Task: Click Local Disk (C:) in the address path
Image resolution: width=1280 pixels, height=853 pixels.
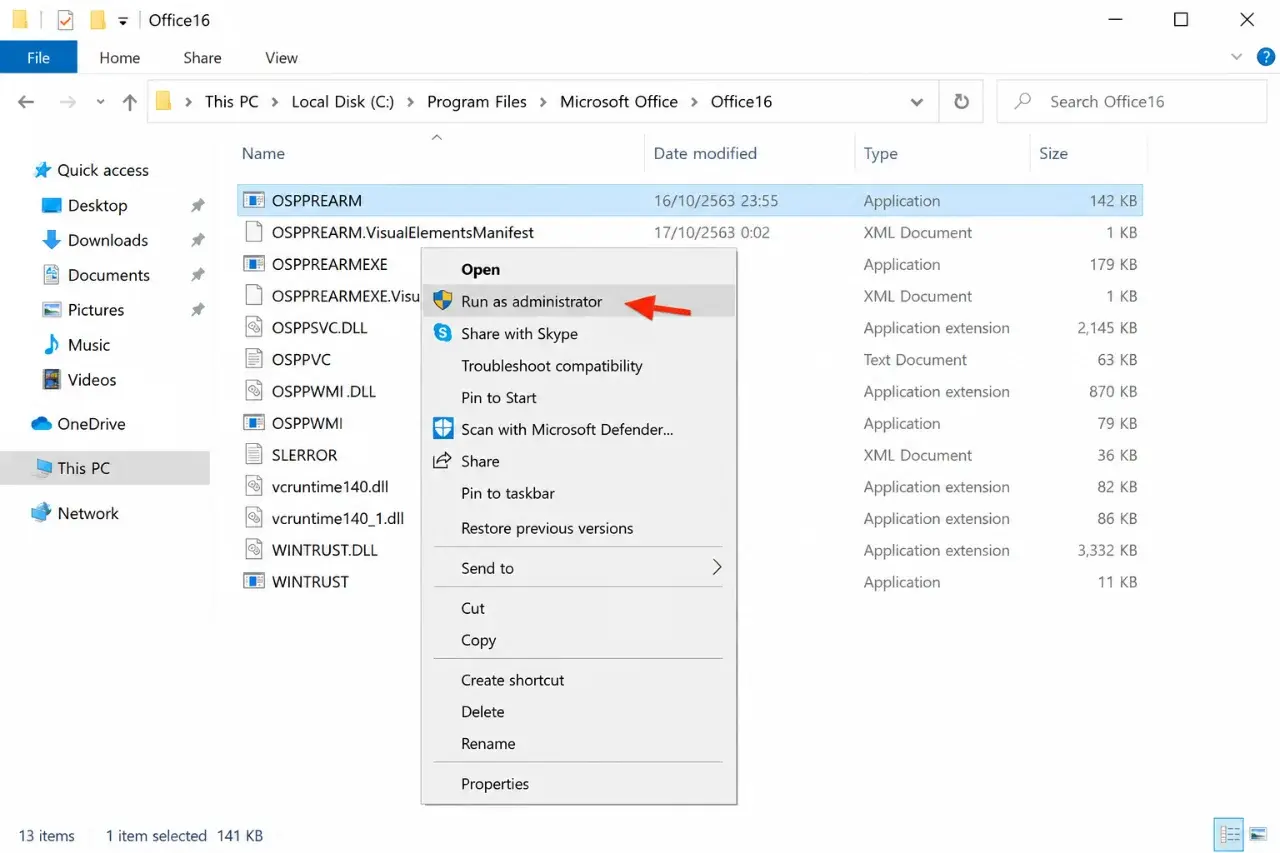Action: coord(342,102)
